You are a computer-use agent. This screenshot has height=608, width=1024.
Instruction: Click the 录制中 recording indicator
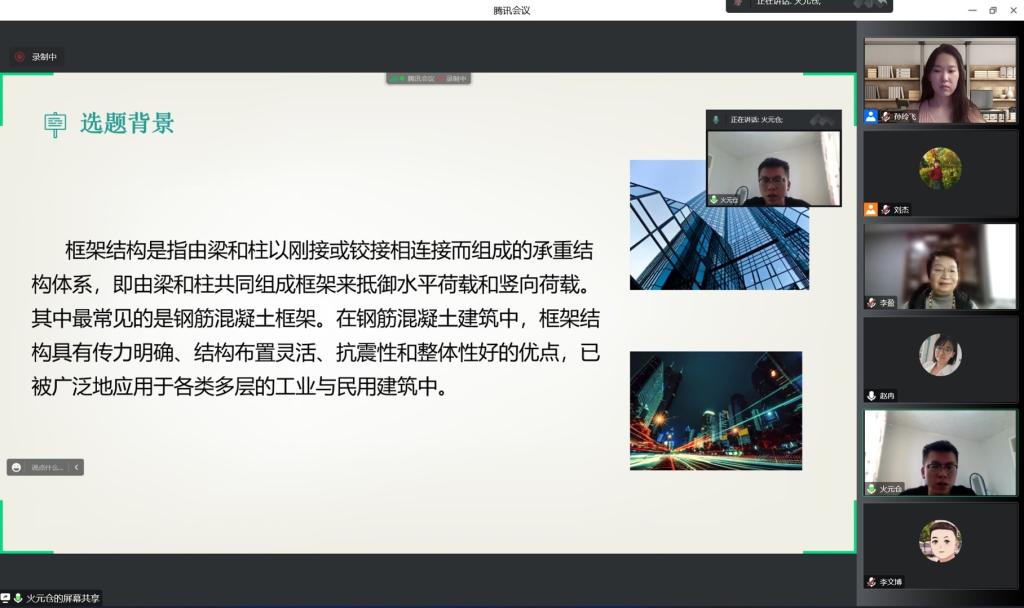(44, 57)
